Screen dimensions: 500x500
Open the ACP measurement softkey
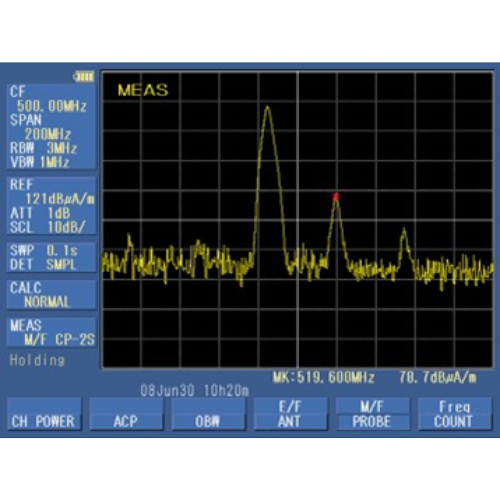coord(126,414)
